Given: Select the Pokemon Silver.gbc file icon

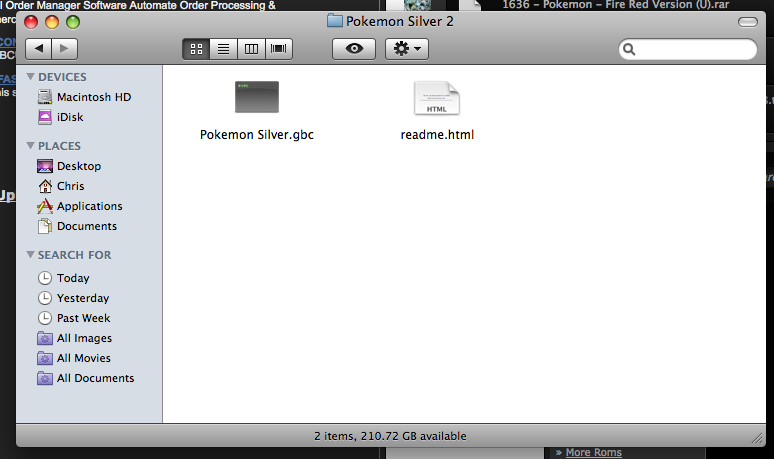Looking at the screenshot, I should (257, 97).
